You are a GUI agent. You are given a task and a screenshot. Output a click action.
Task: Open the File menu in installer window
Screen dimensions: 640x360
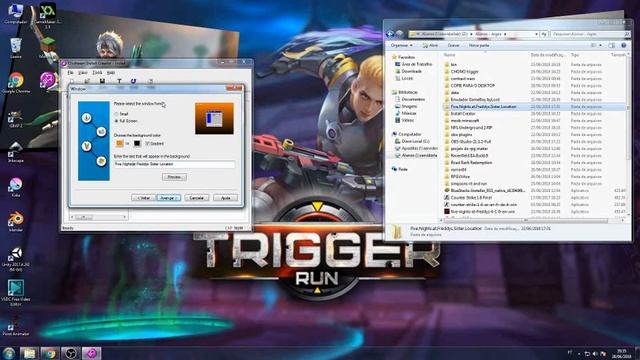[71, 73]
